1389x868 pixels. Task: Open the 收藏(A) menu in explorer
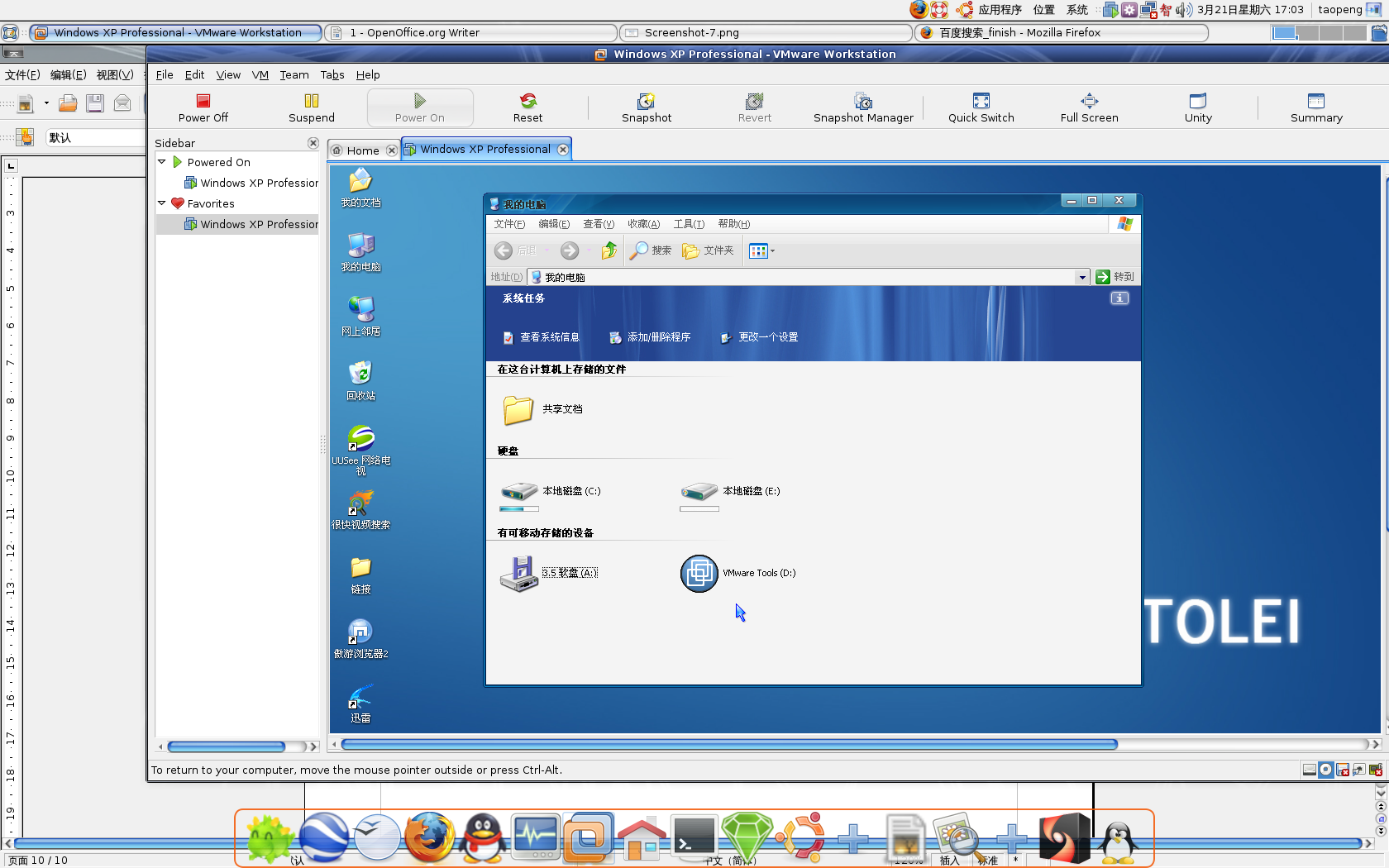[643, 224]
